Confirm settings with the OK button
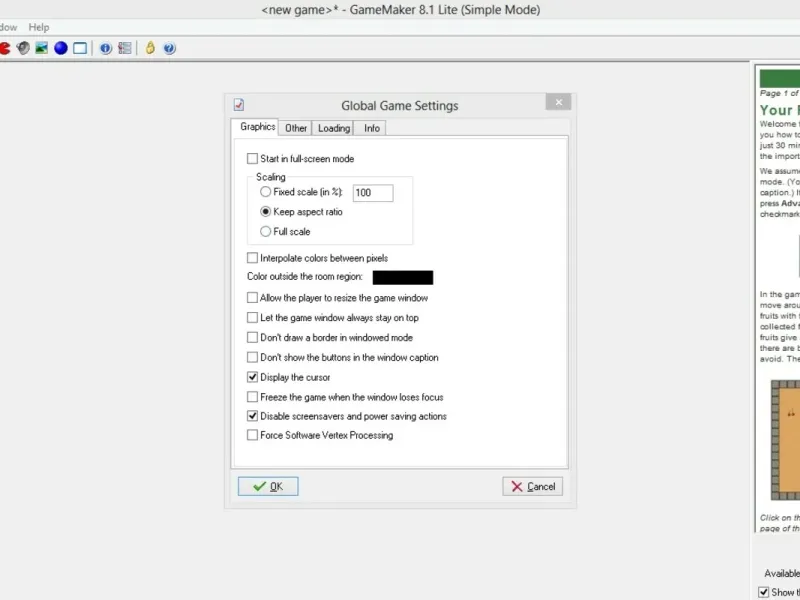 pyautogui.click(x=268, y=486)
